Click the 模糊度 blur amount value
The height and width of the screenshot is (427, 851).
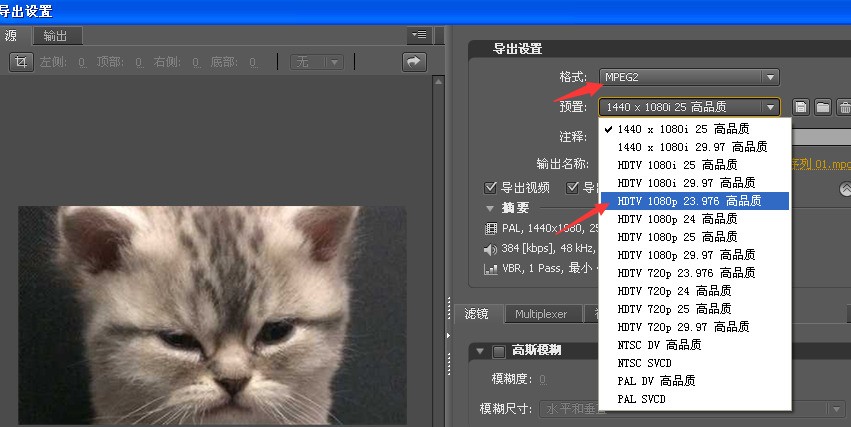coord(542,379)
